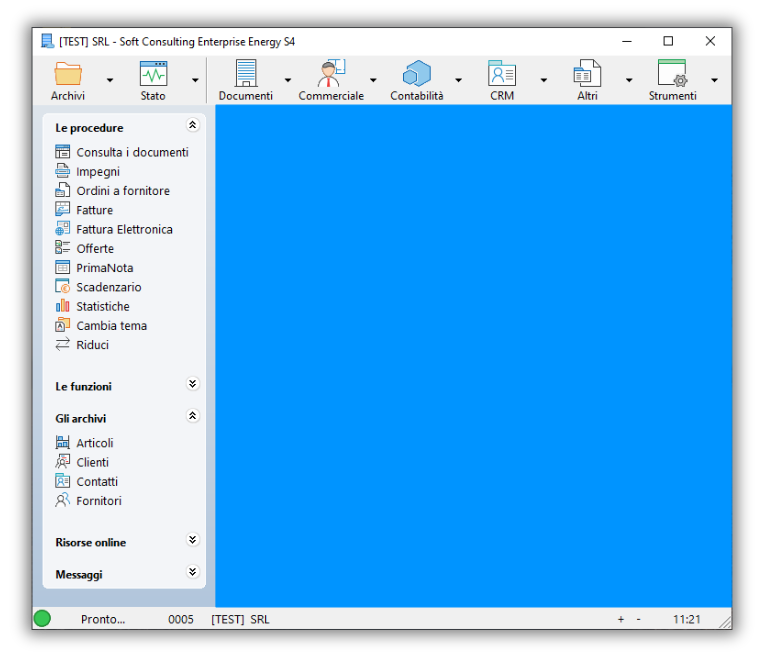Expand the Le funzioni section

(x=193, y=385)
